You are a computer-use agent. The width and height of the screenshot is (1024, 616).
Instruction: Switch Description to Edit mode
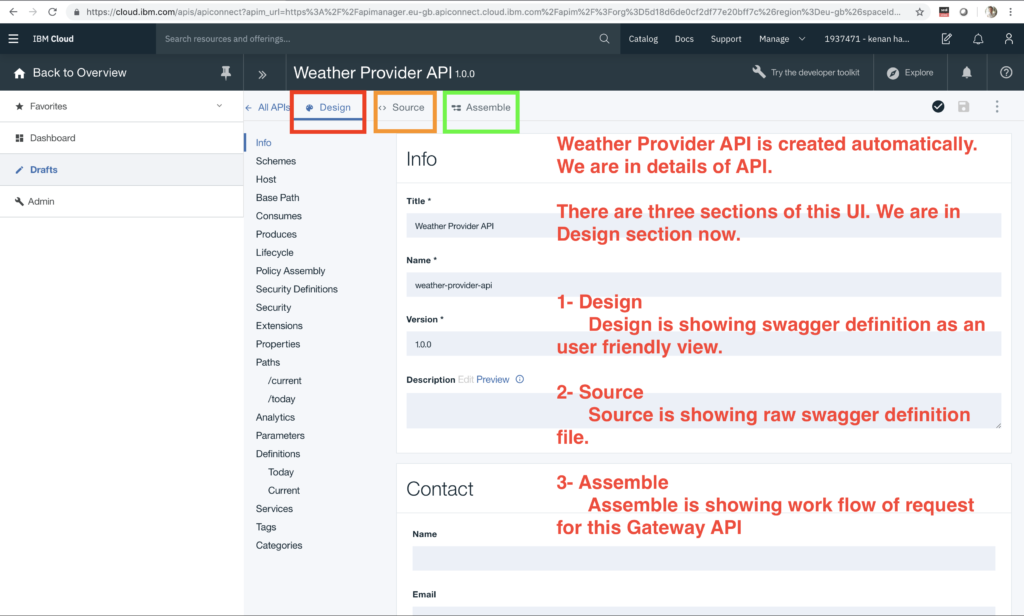pos(466,380)
